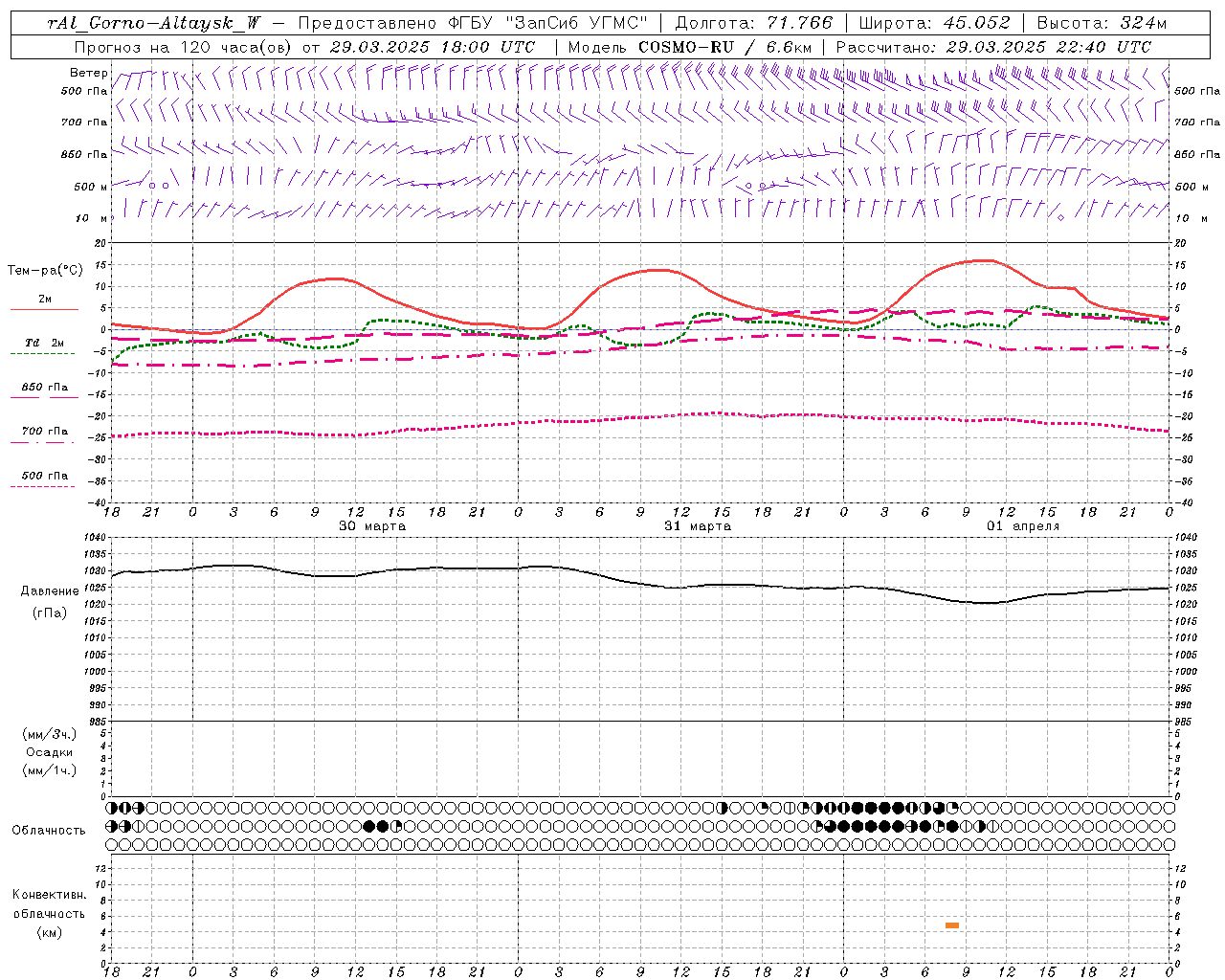This screenshot has height=980, width=1225.
Task: Click the 985 value on the left pressure axis
Action: (98, 722)
